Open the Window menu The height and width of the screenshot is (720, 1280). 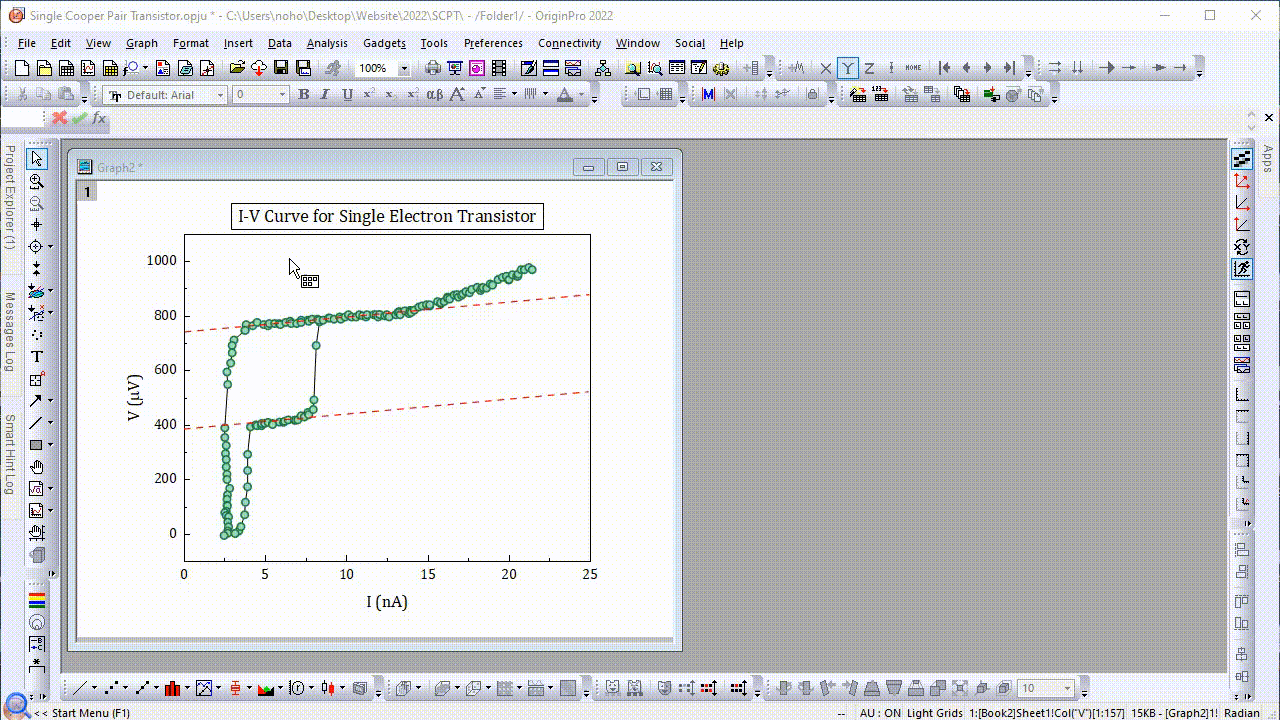tap(638, 43)
